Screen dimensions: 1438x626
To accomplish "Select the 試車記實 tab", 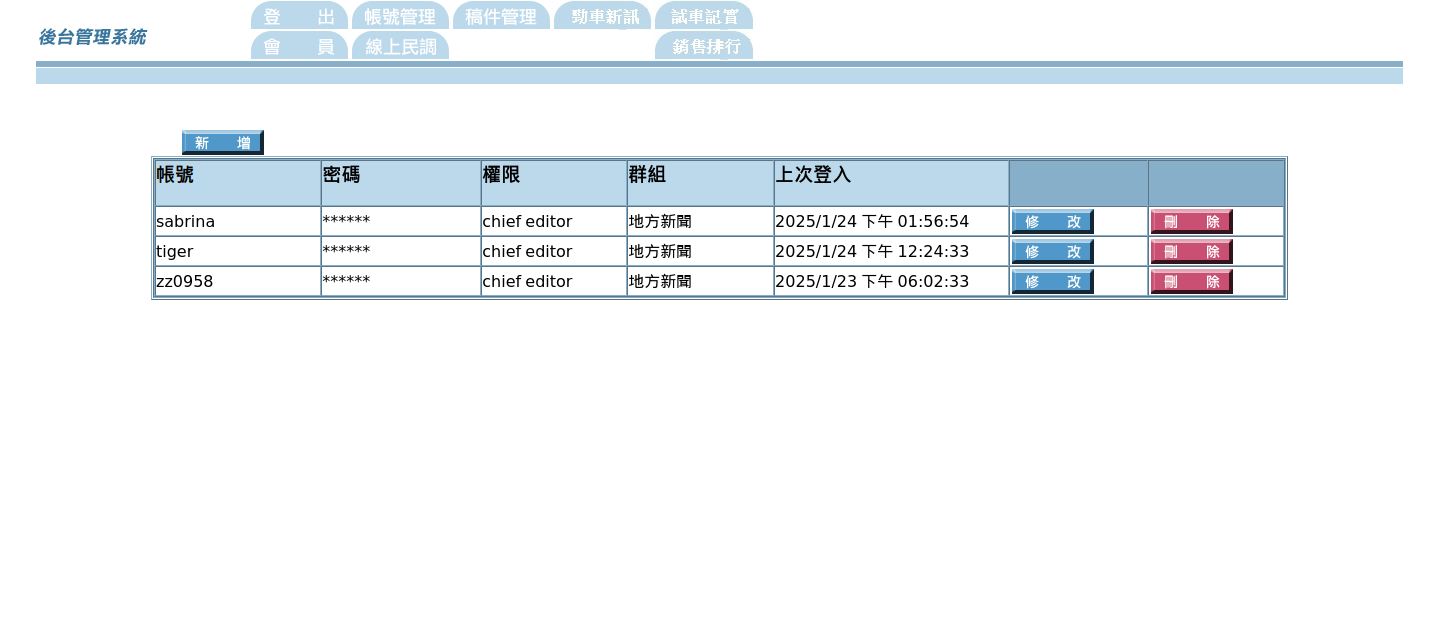I will (704, 16).
